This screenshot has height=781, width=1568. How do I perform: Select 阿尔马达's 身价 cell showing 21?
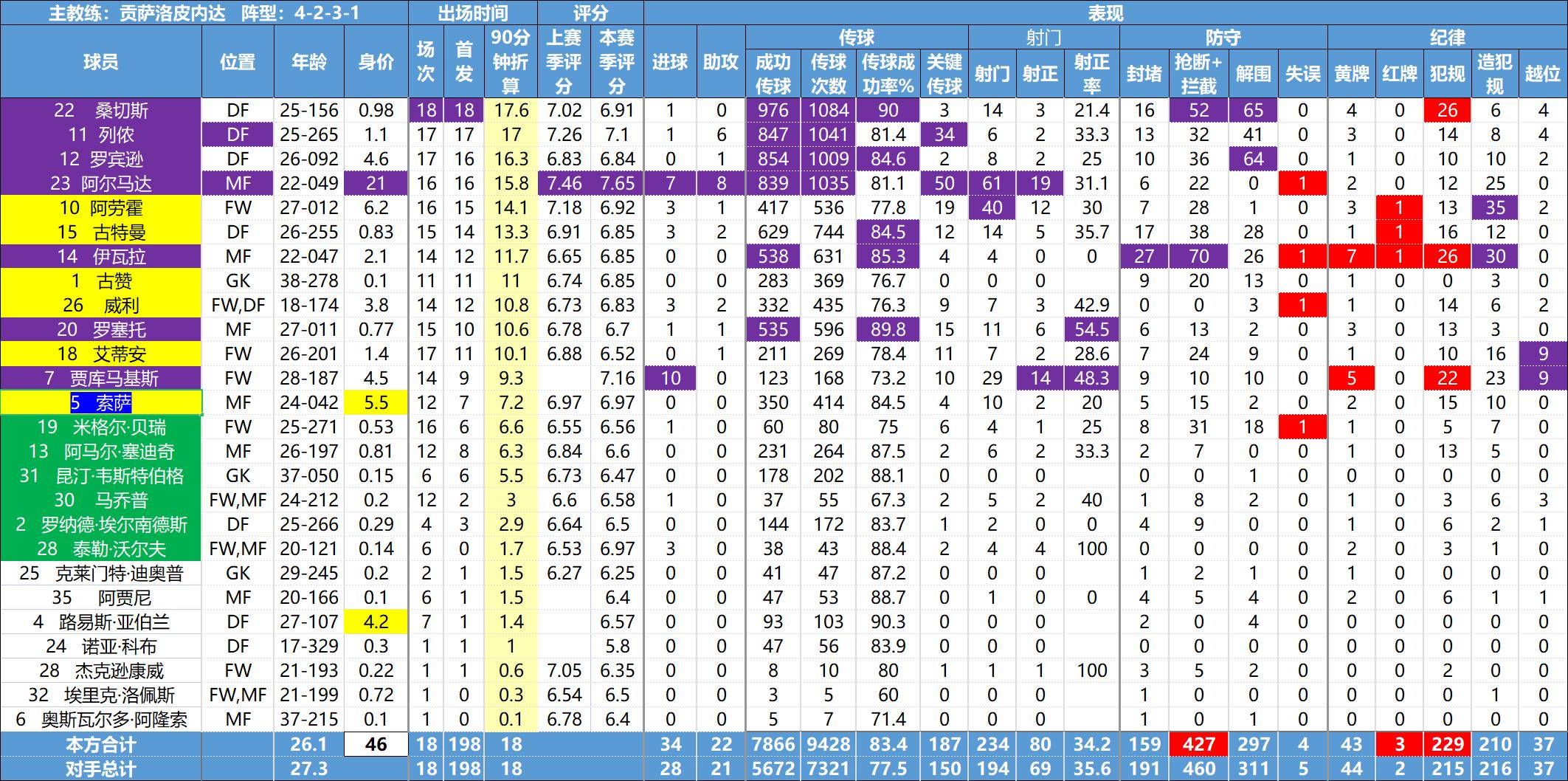(376, 183)
